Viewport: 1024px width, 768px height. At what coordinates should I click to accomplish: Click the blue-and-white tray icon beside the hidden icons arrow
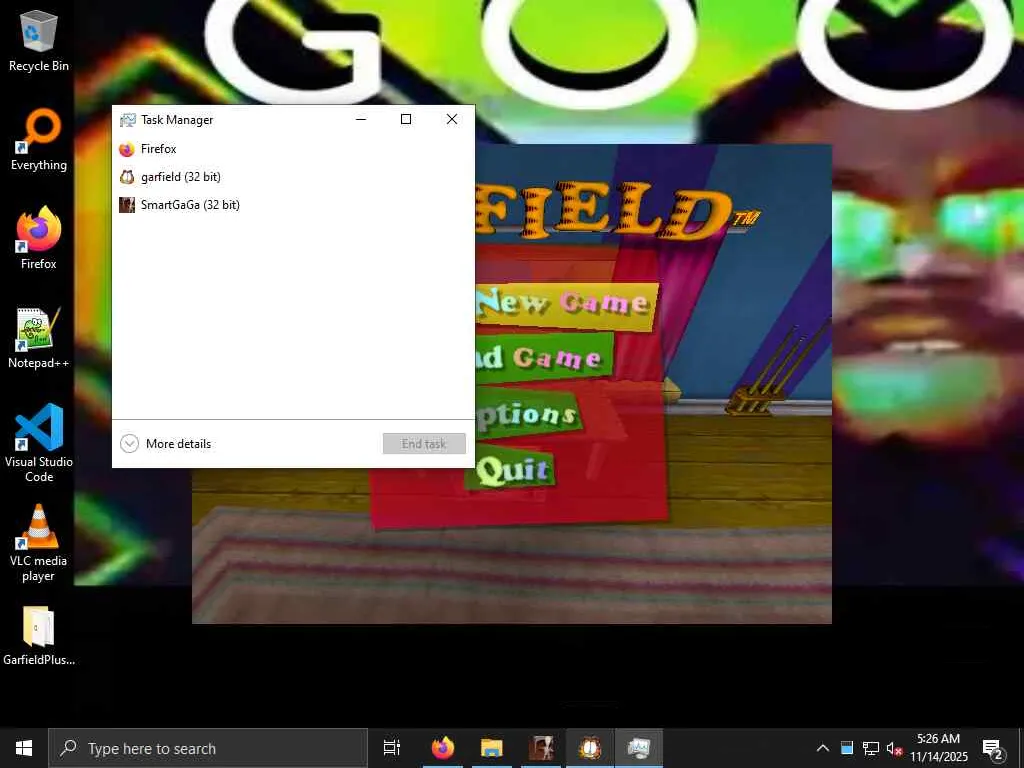[x=847, y=748]
